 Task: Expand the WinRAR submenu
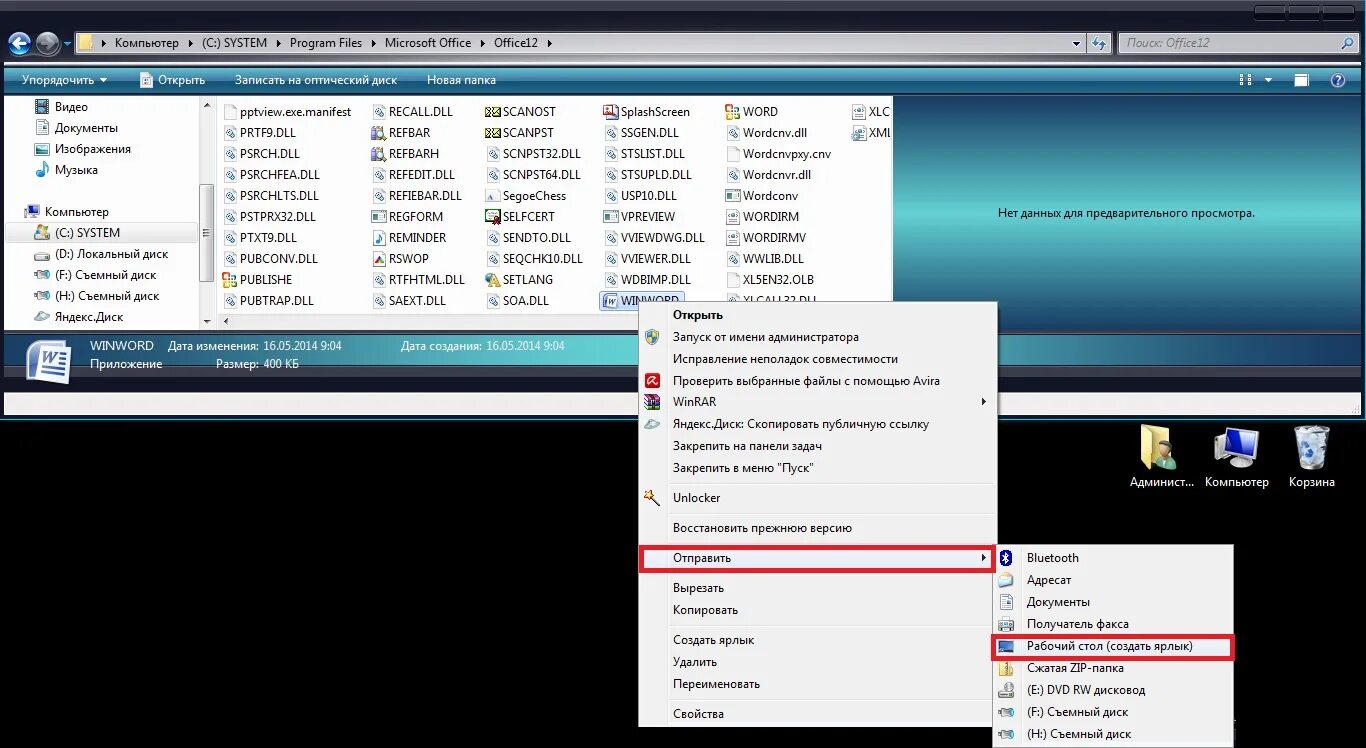coord(818,402)
